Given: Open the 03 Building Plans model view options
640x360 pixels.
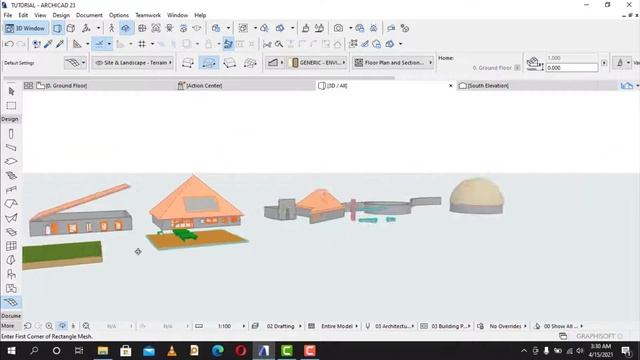Looking at the screenshot, I should click(450, 326).
